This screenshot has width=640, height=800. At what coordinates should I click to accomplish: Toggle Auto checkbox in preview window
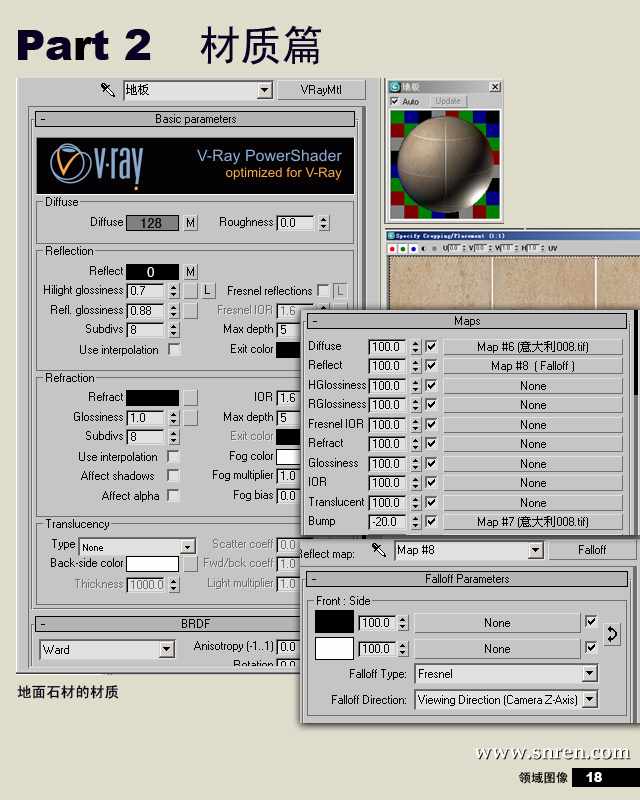click(395, 101)
